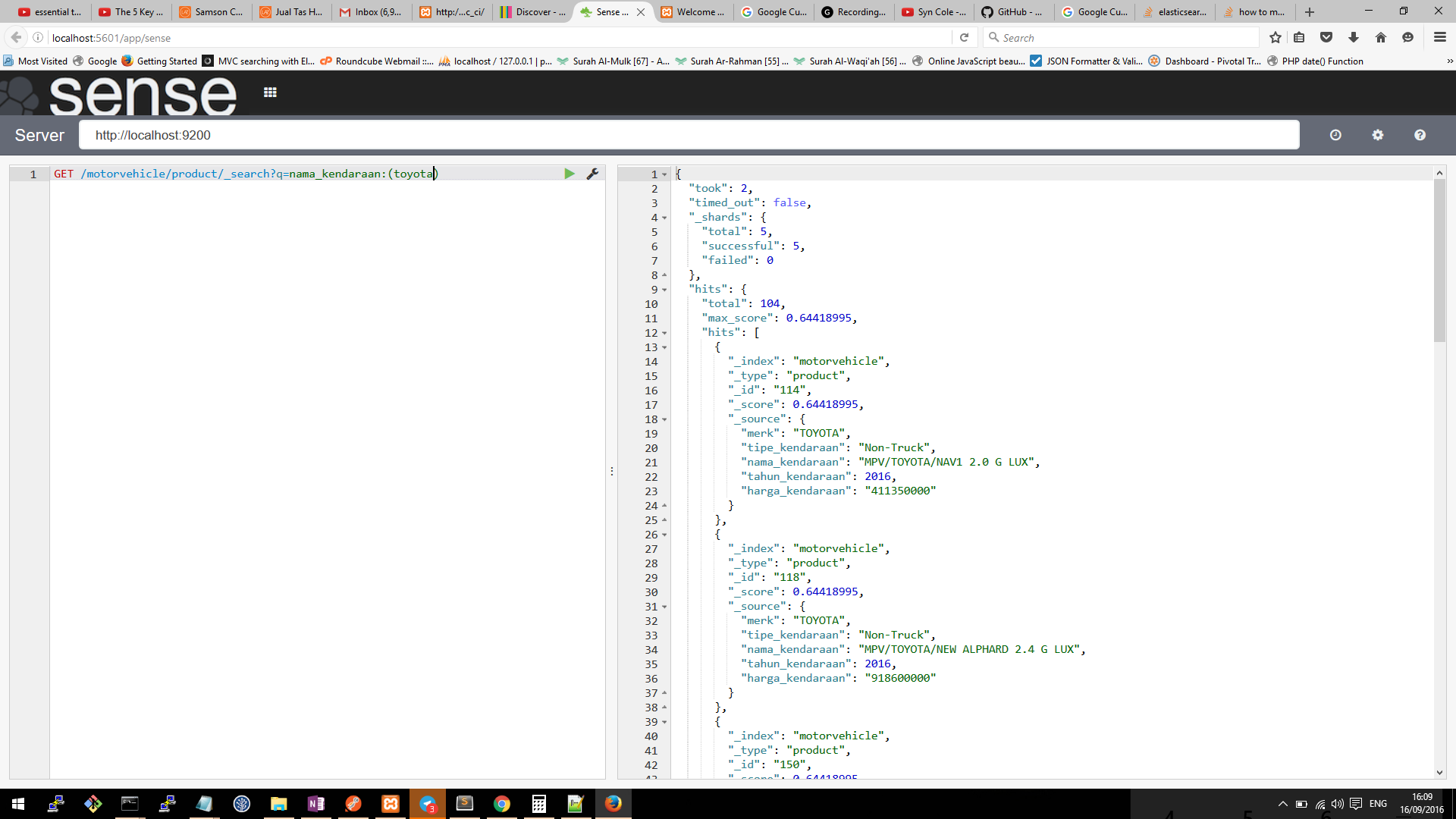Open Sense settings with the gear icon
This screenshot has width=1456, height=819.
pos(1378,135)
